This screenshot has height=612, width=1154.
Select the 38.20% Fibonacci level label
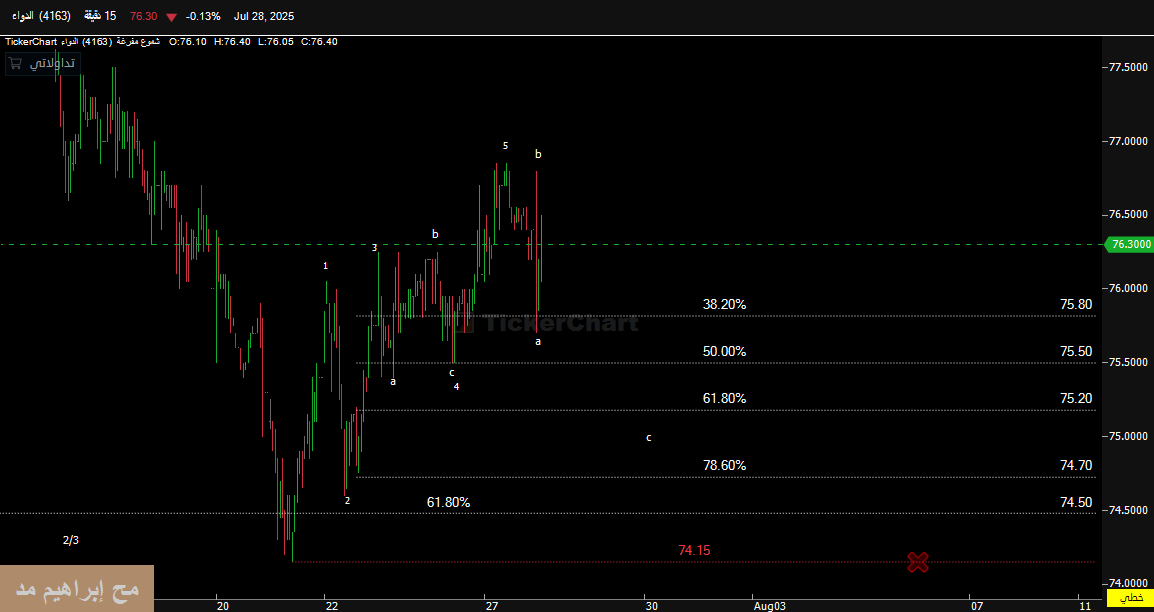[x=724, y=305]
